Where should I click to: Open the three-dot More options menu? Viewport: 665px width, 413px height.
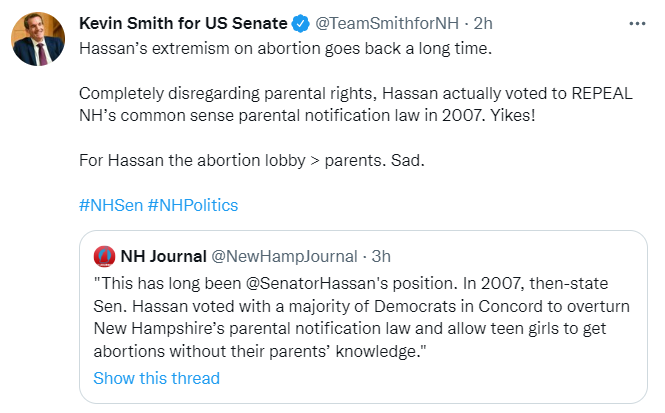637,23
